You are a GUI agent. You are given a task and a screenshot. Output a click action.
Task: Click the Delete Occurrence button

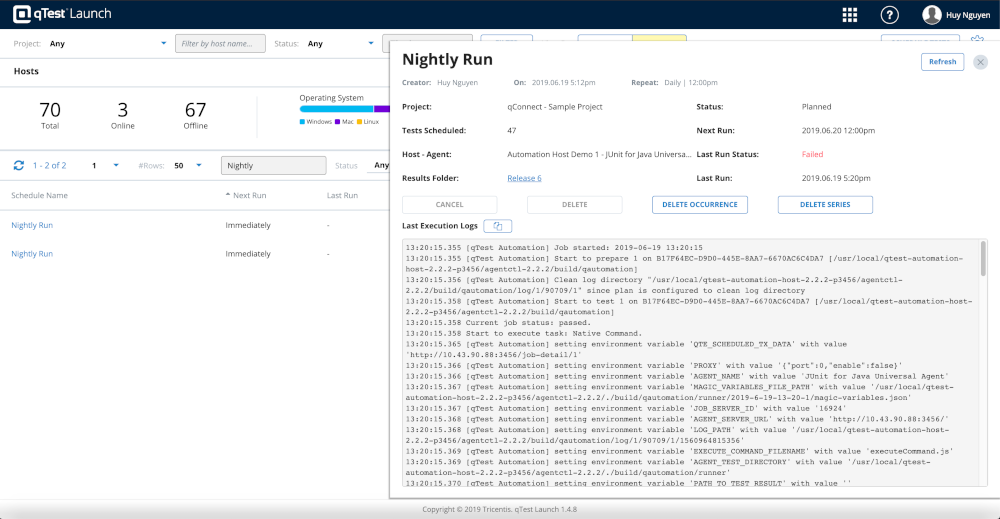click(699, 204)
